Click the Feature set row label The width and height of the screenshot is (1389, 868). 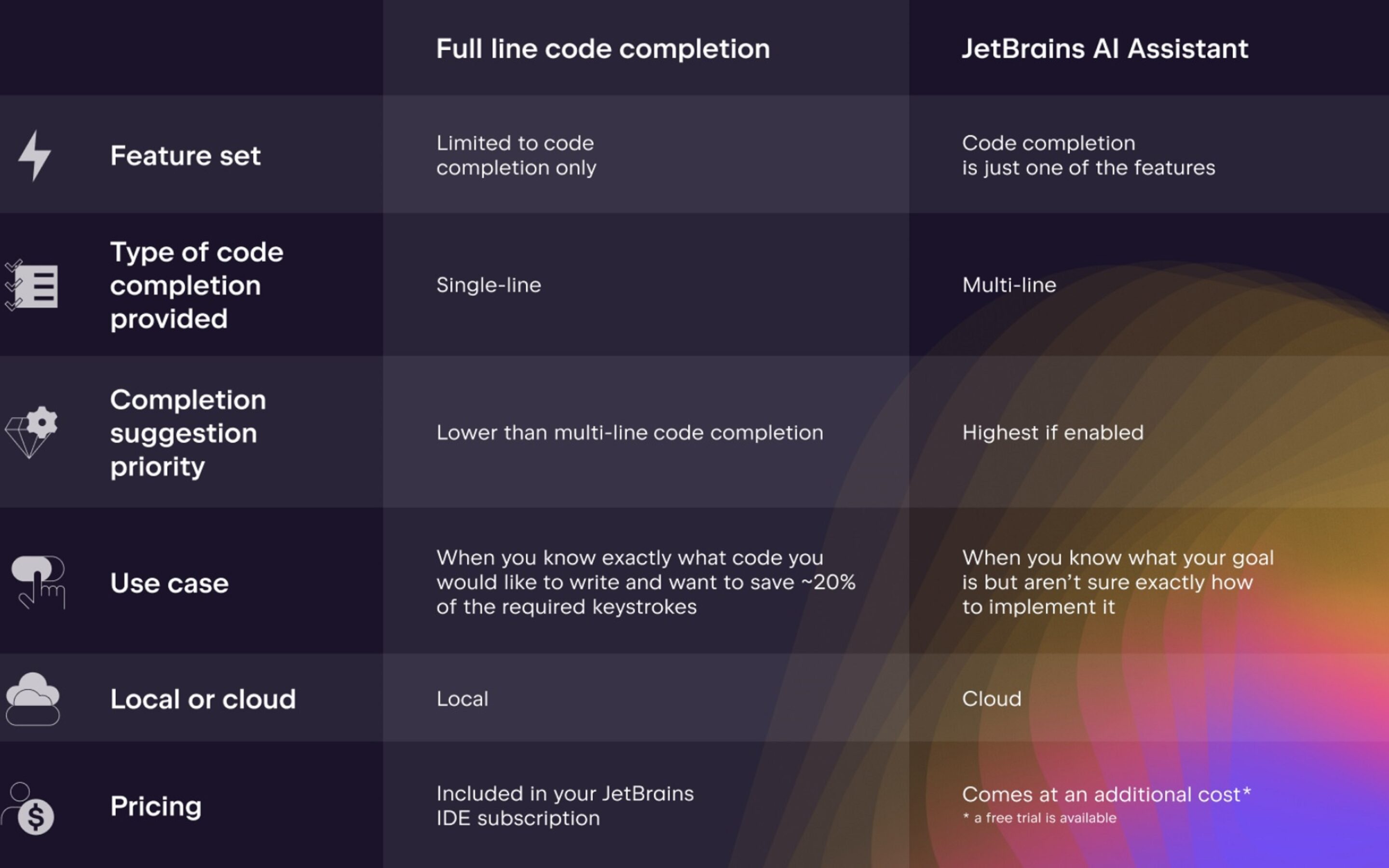point(185,156)
